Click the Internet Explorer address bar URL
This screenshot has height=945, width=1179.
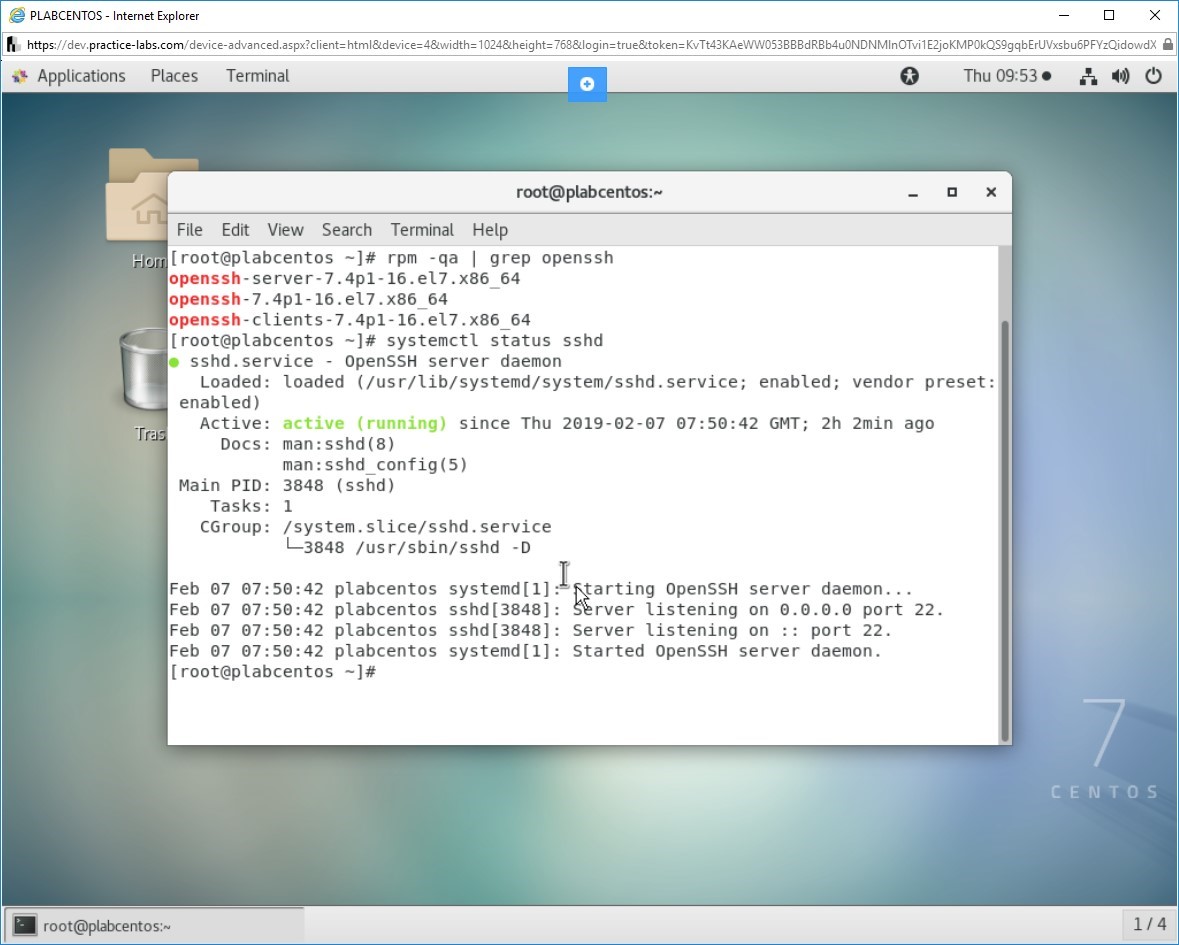591,45
